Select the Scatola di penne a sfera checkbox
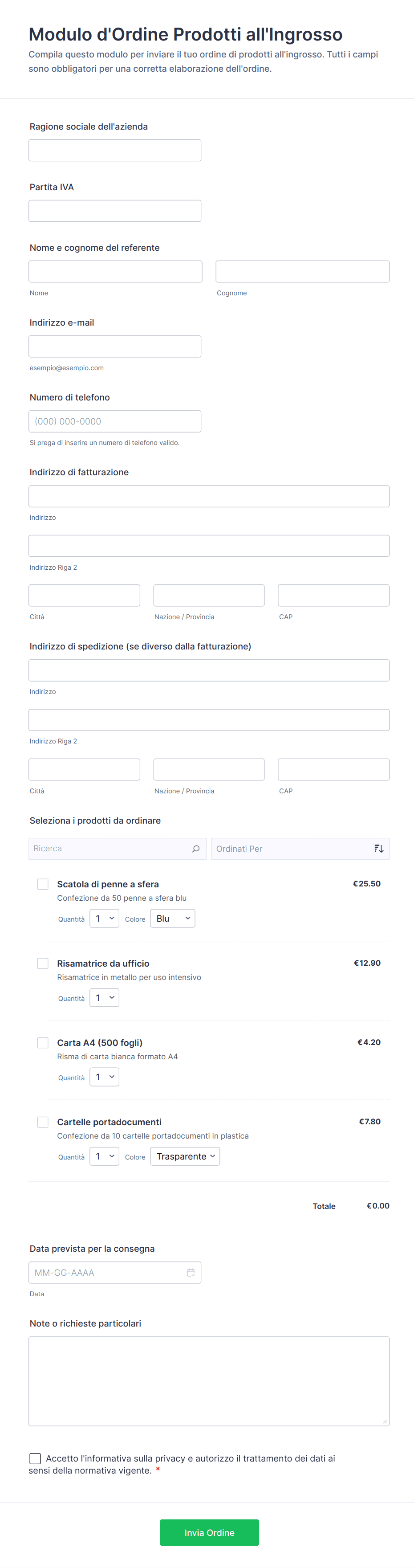414x1568 pixels. (x=43, y=884)
